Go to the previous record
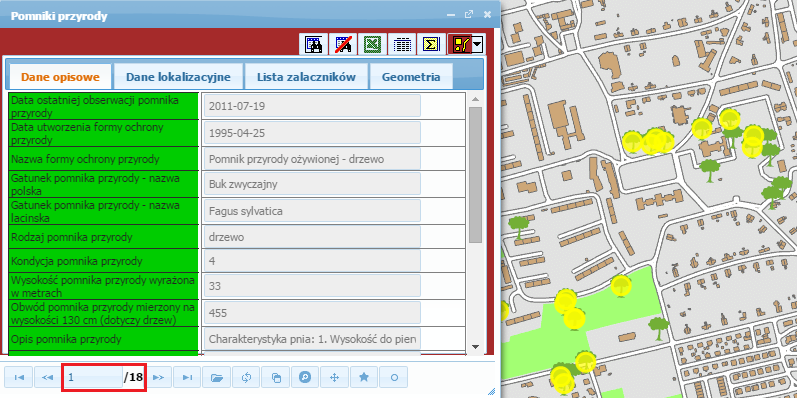797x398 pixels. point(48,377)
